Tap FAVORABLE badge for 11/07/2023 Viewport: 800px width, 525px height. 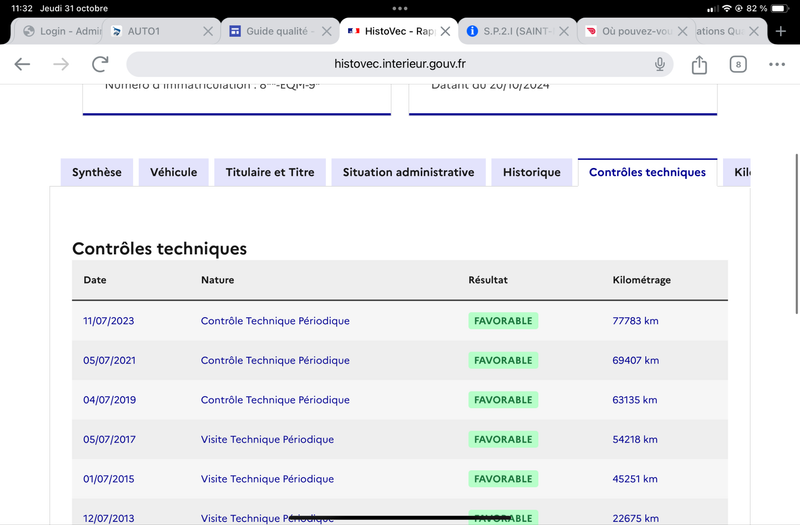[503, 321]
